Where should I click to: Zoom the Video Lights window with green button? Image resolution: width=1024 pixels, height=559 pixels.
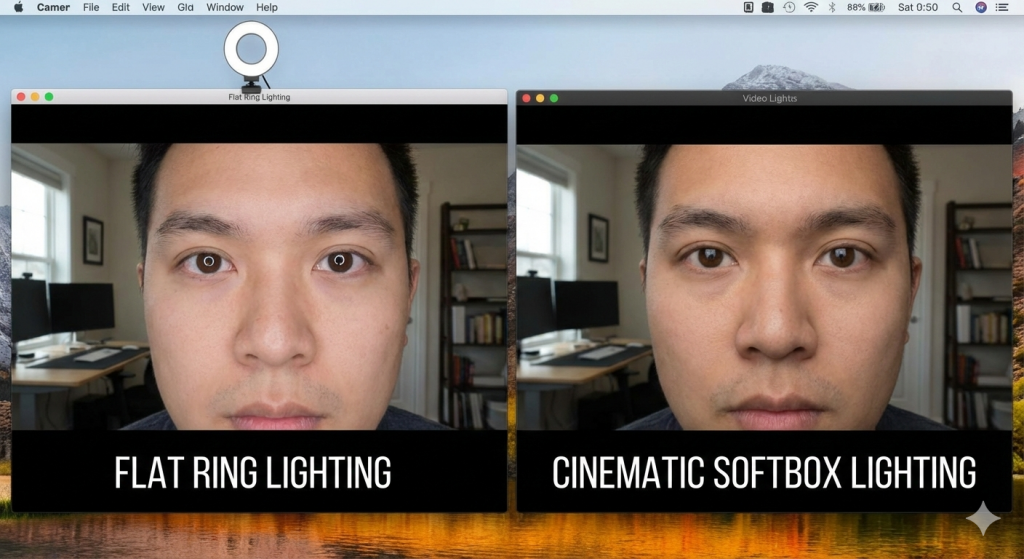(x=554, y=98)
